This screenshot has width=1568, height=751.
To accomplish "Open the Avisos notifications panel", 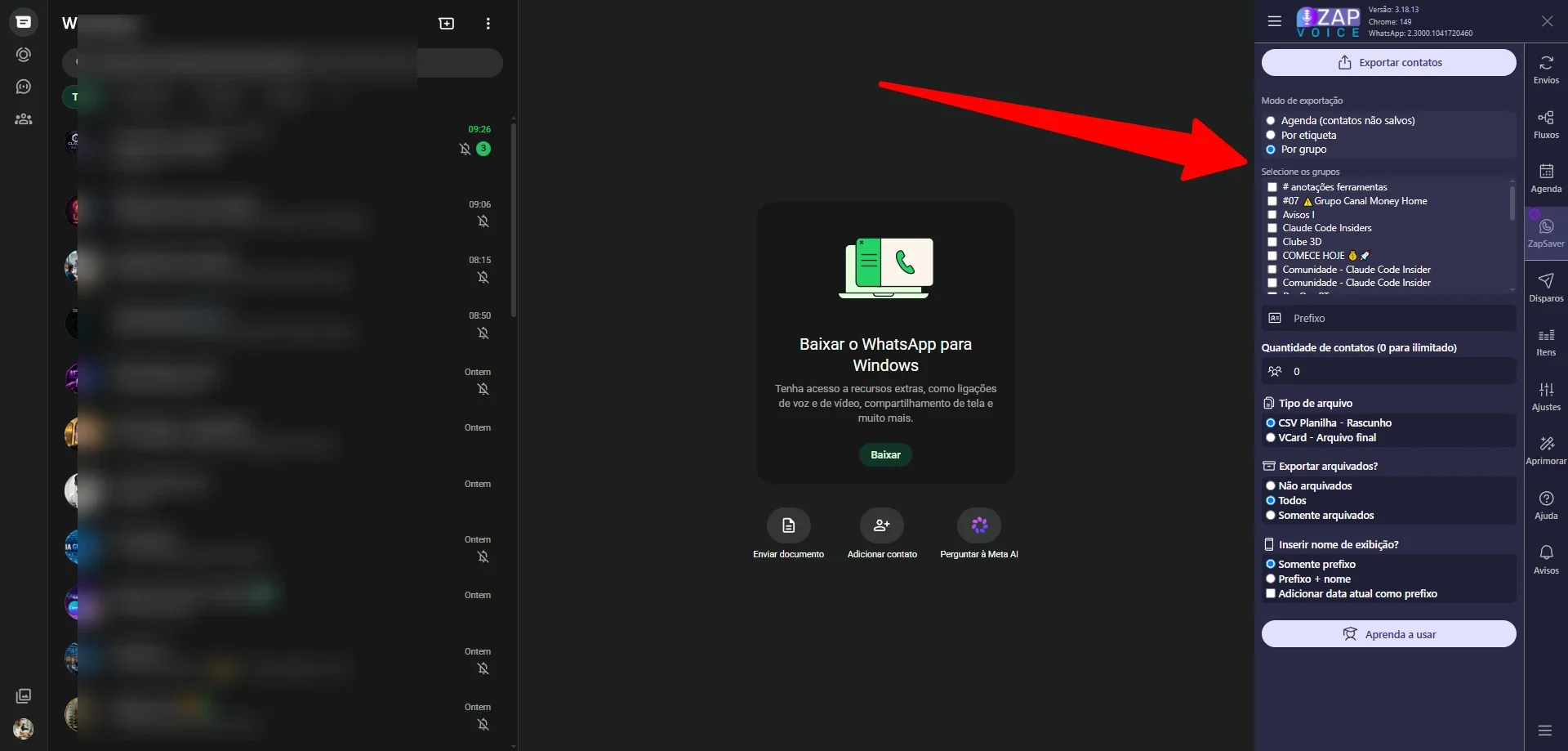I will [1546, 560].
